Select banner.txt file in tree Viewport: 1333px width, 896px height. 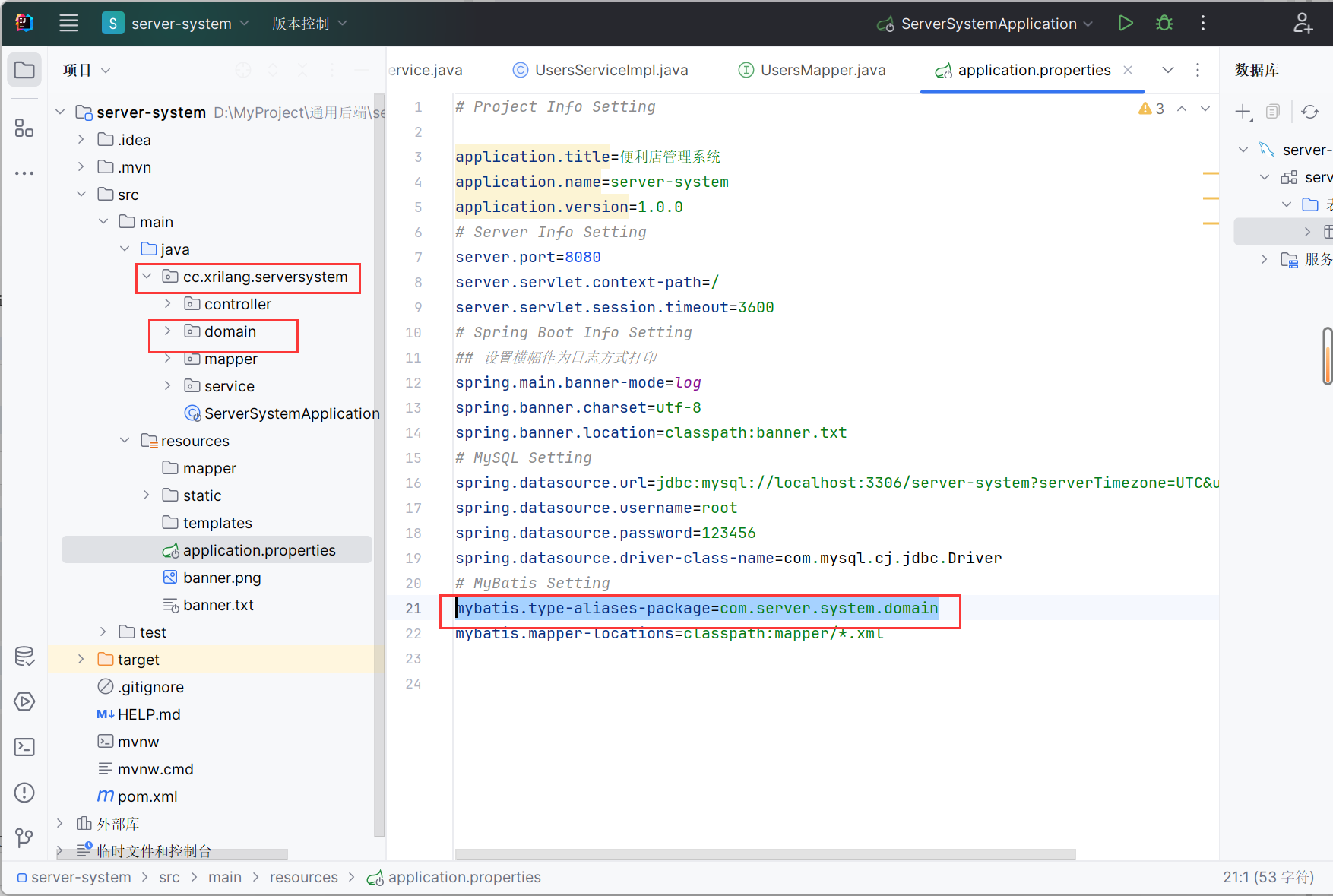pos(208,605)
